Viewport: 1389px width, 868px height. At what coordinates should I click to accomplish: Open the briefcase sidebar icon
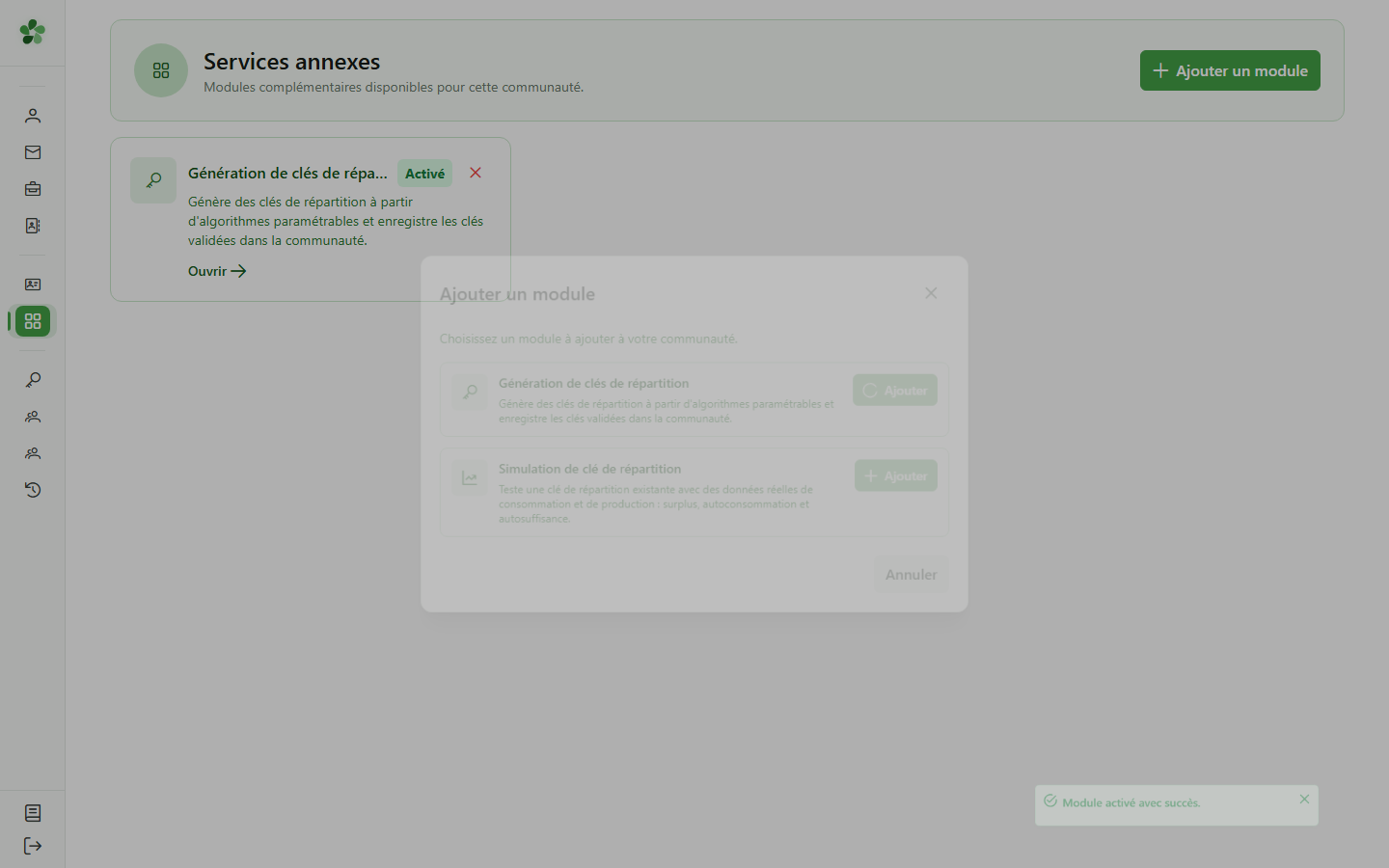point(33,189)
